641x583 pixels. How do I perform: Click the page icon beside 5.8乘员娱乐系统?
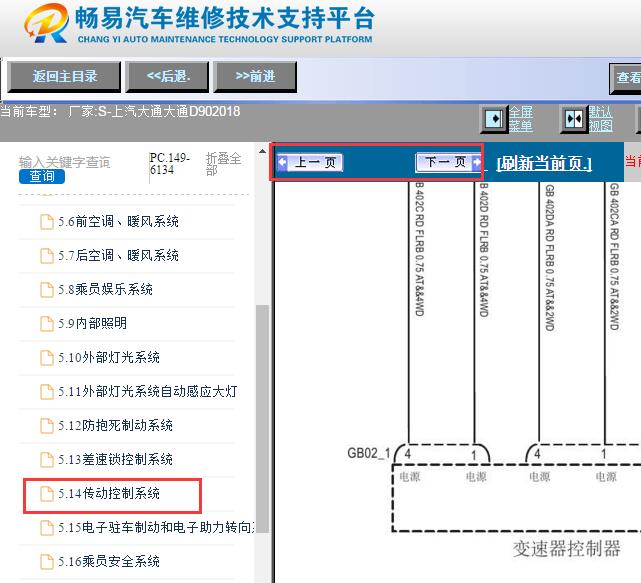(x=47, y=290)
